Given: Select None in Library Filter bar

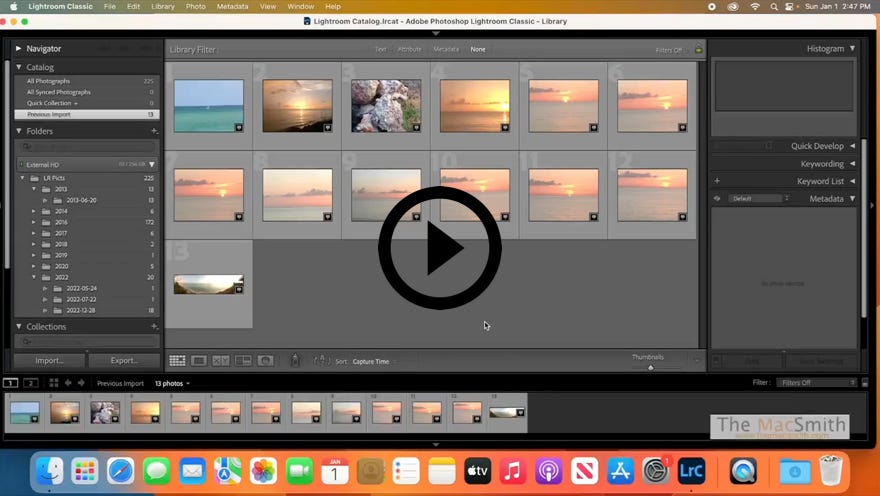Looking at the screenshot, I should pos(478,49).
